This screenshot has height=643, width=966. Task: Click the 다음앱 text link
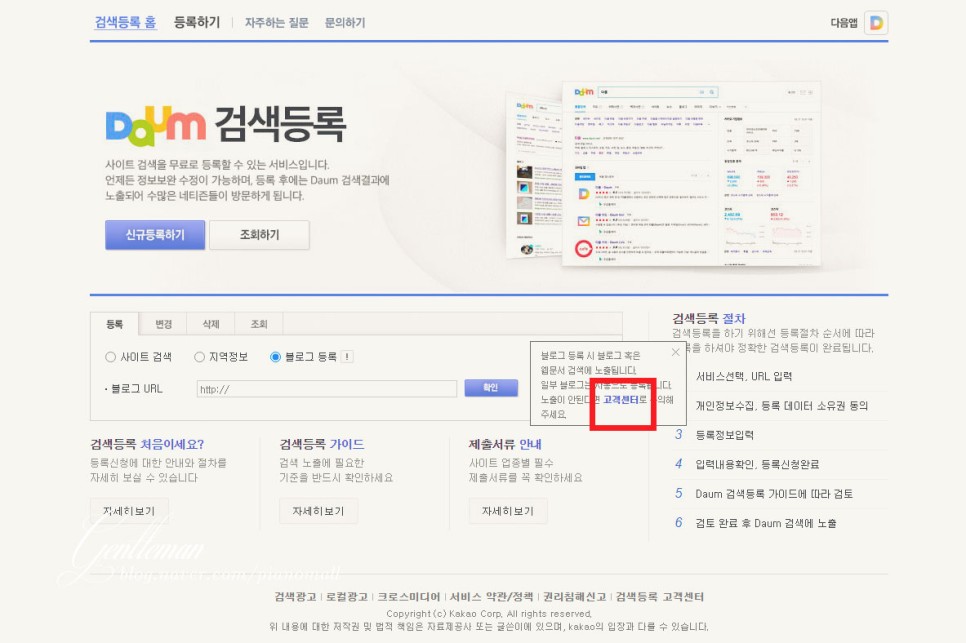[x=844, y=23]
